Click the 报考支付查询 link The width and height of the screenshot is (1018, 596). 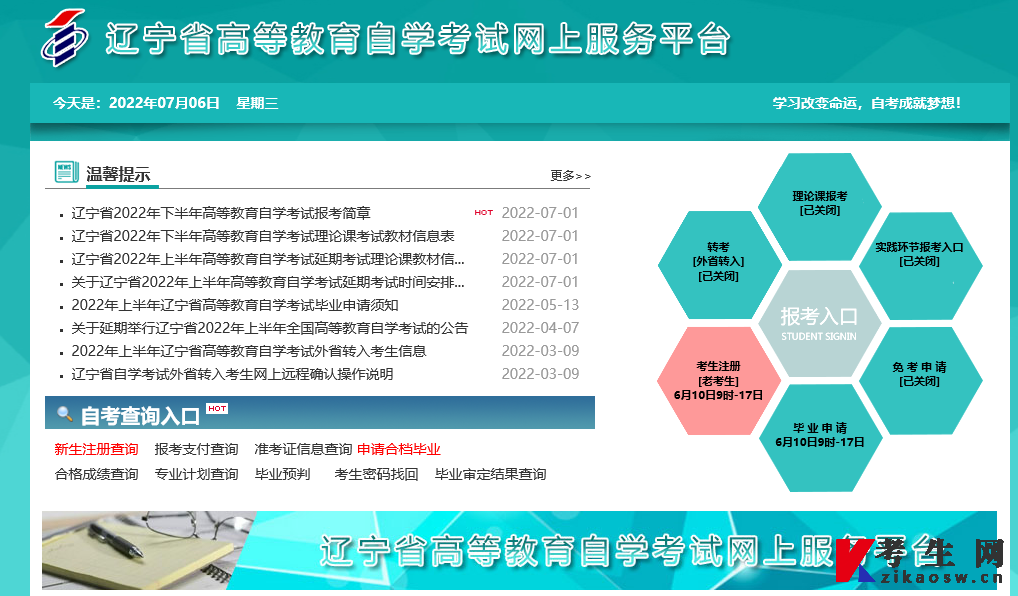tap(196, 449)
